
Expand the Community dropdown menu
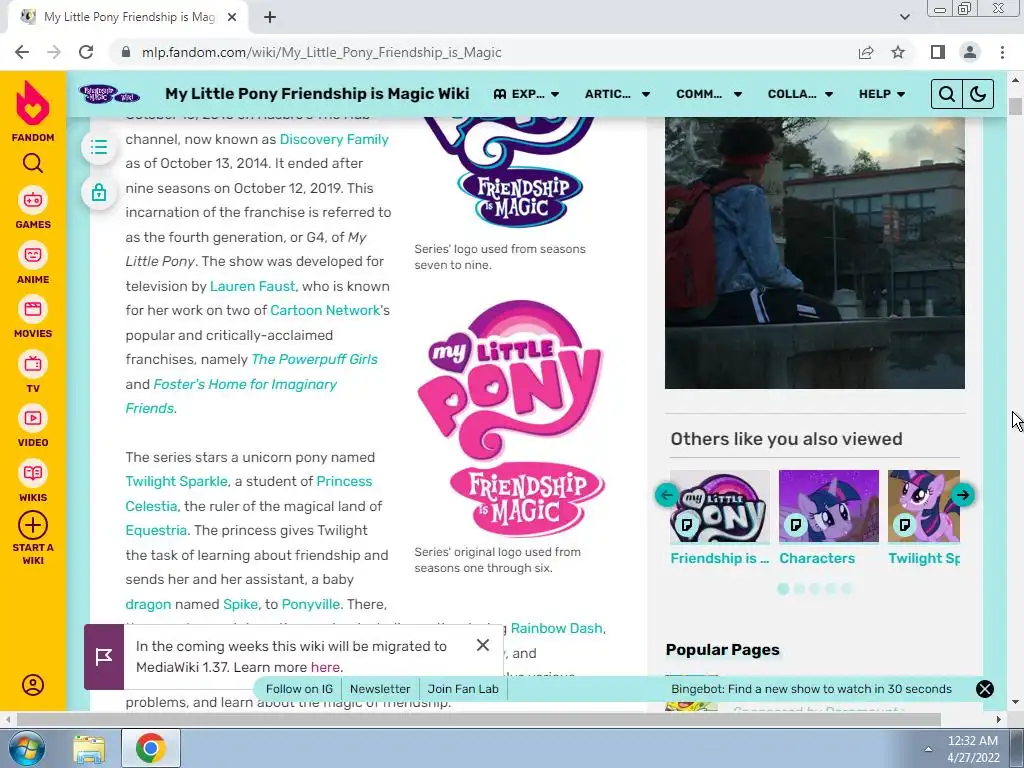[x=709, y=94]
